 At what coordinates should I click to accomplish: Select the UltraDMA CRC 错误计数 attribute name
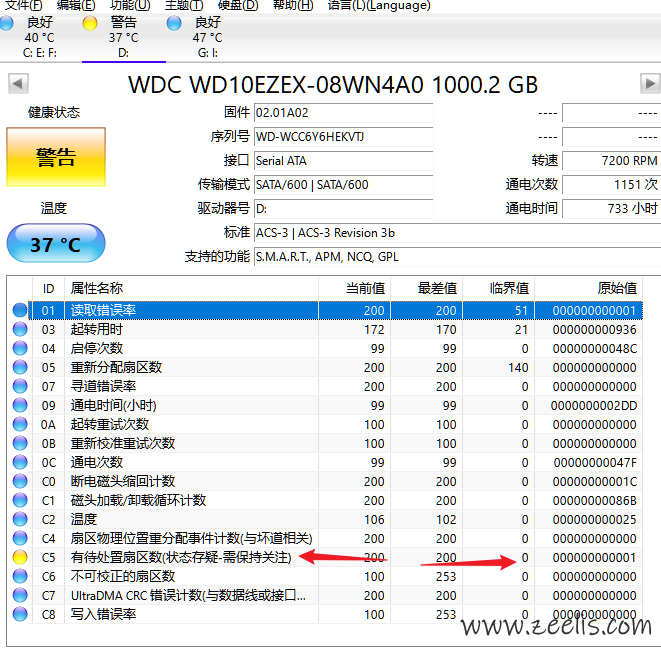[x=188, y=595]
